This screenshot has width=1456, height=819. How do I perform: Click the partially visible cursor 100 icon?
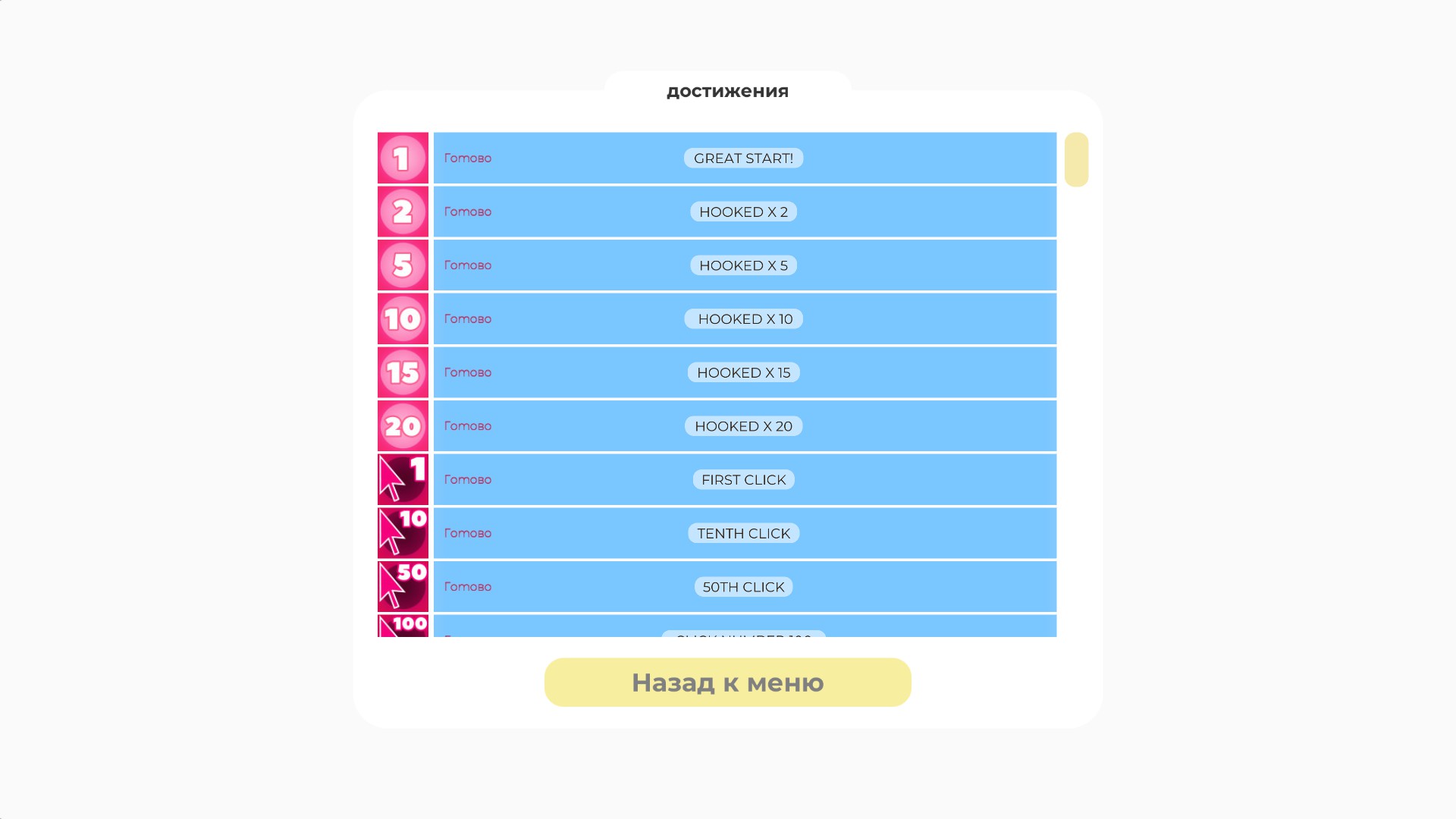pyautogui.click(x=403, y=626)
